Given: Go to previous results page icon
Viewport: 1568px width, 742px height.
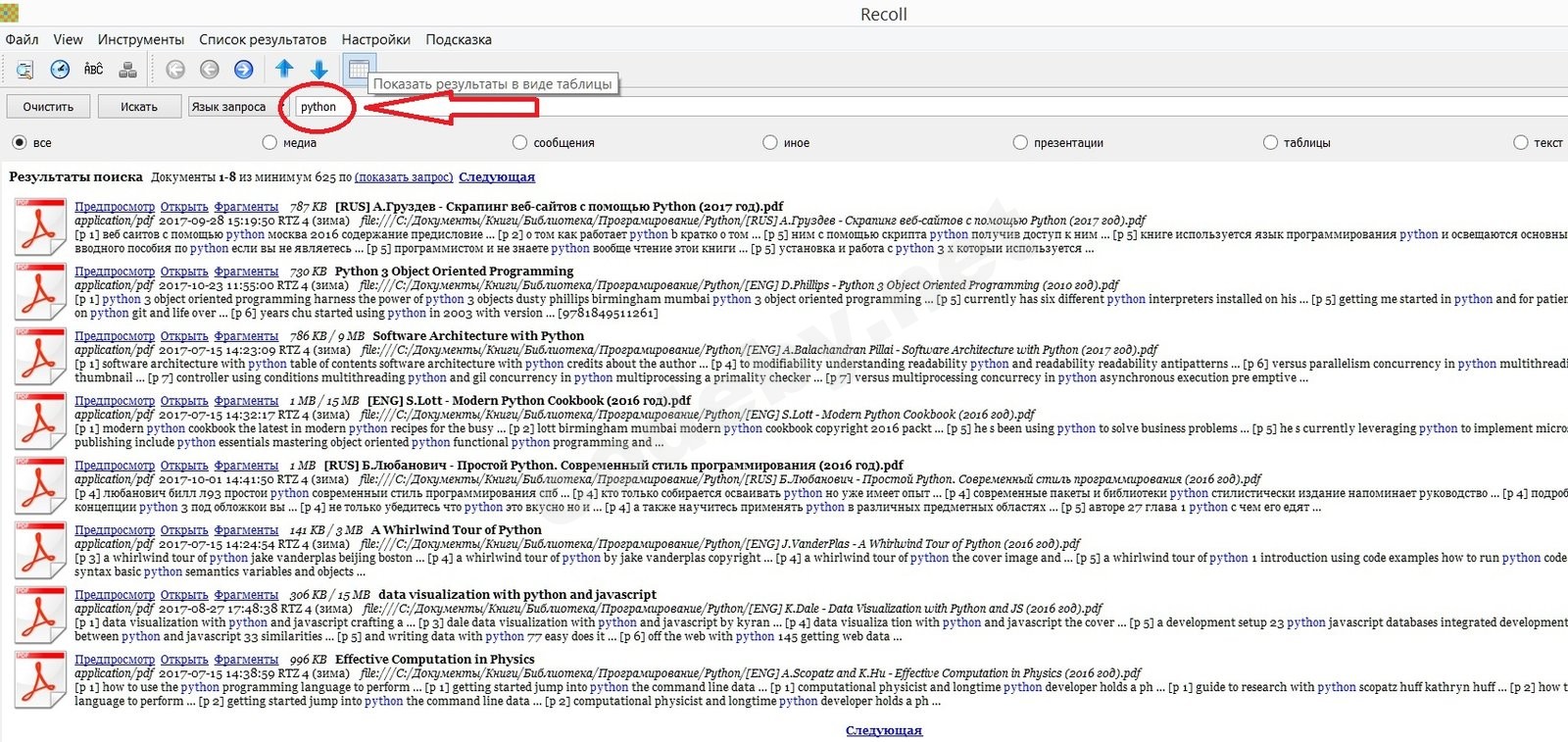Looking at the screenshot, I should point(210,70).
